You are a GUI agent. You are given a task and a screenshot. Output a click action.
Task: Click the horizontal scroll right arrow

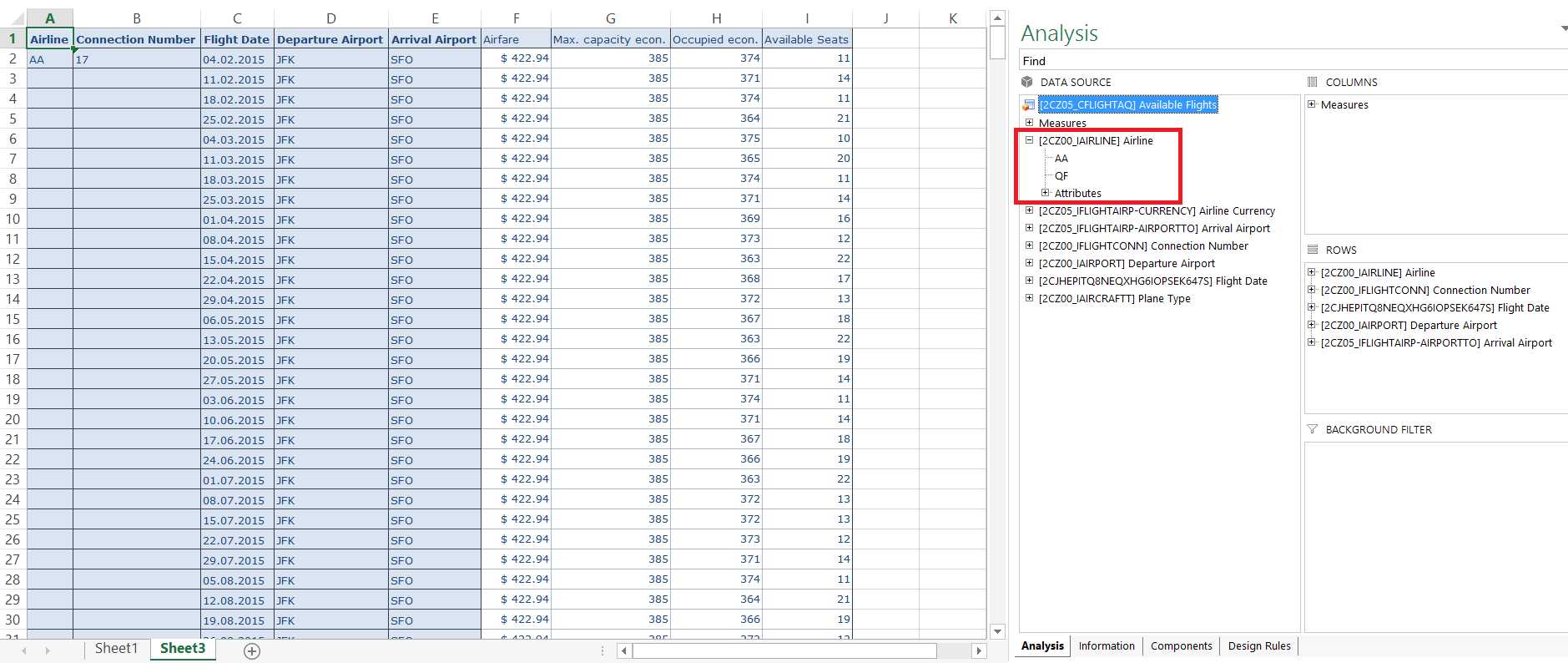coord(978,650)
